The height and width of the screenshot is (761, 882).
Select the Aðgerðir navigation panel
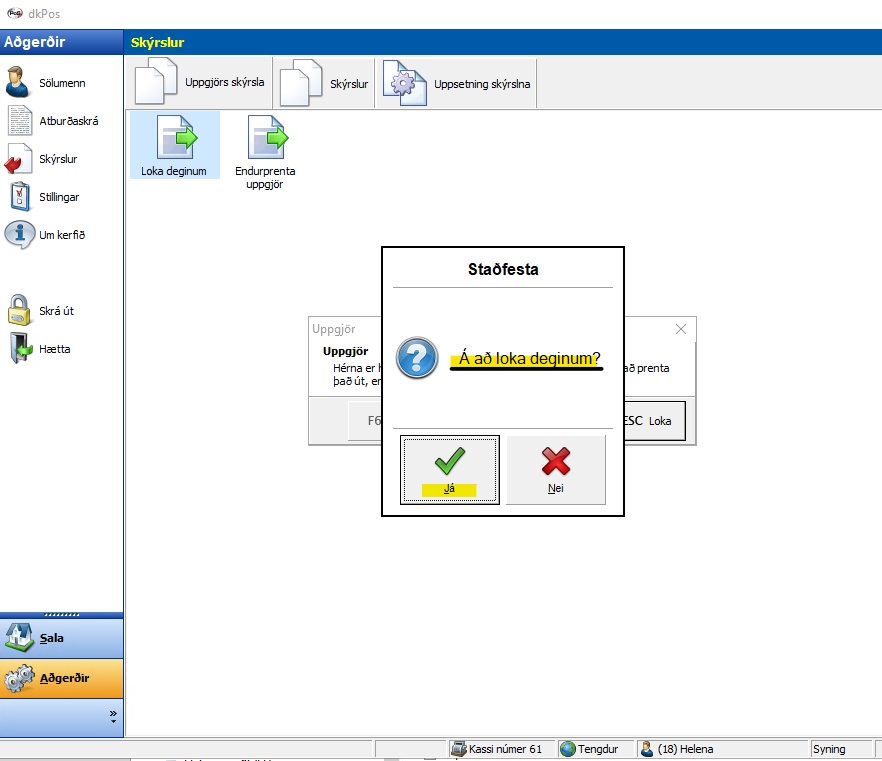[62, 678]
